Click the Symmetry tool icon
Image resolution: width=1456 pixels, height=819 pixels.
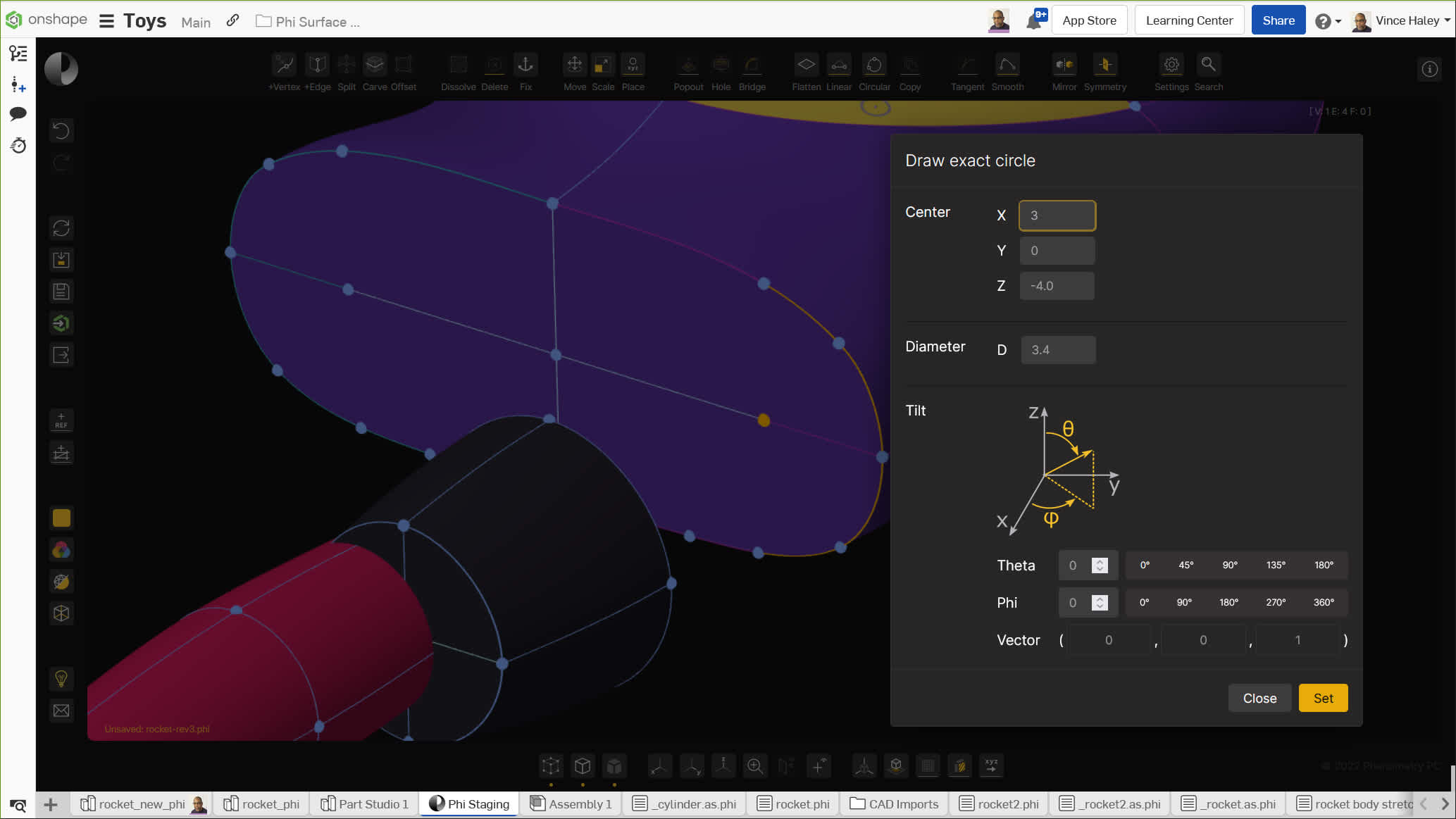coord(1105,65)
